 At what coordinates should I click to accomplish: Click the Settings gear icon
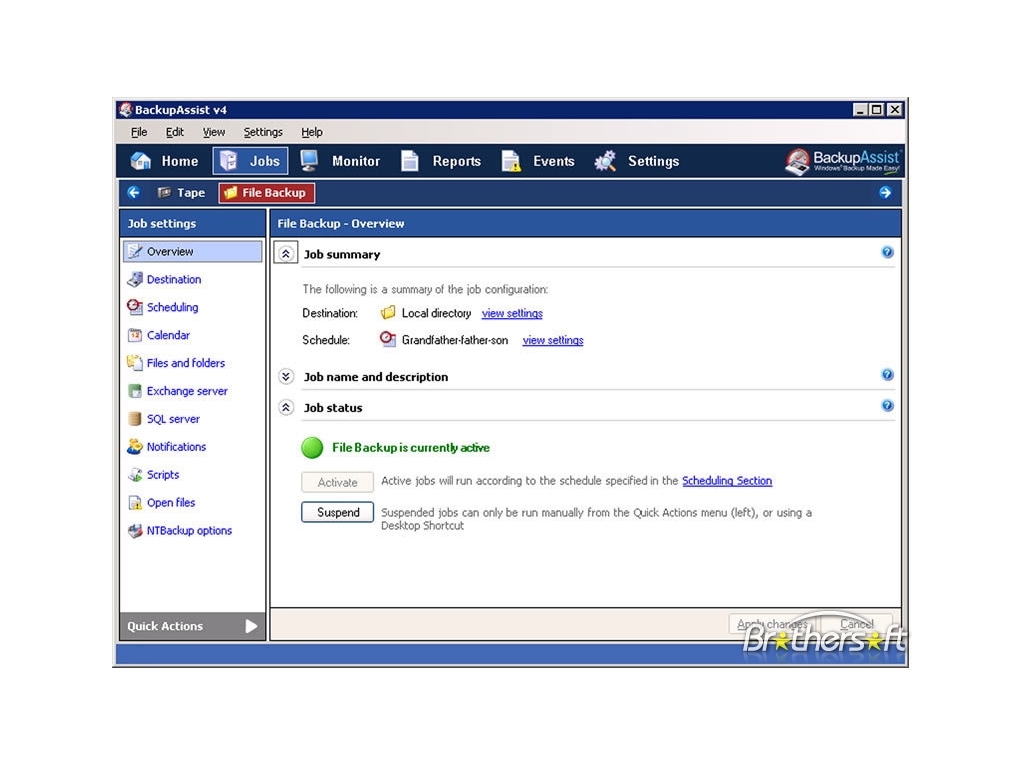pos(605,161)
